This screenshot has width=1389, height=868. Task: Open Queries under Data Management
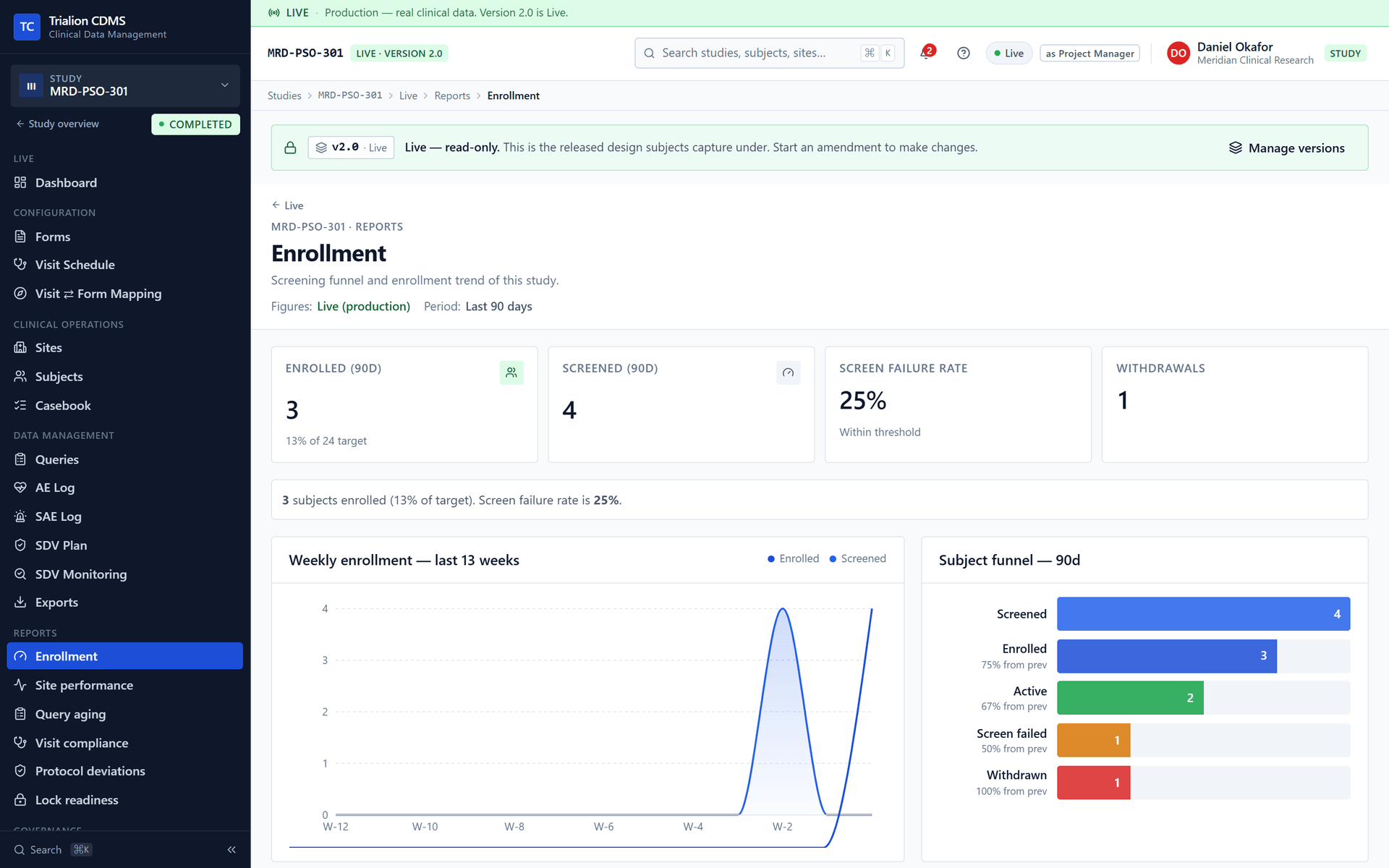[125, 459]
